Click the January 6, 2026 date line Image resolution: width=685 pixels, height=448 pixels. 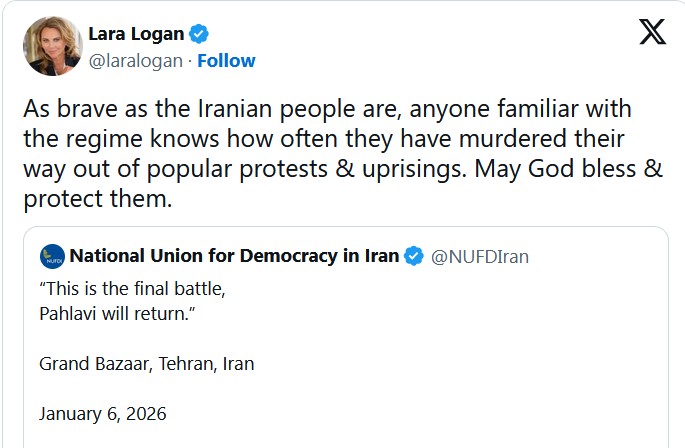pos(103,413)
